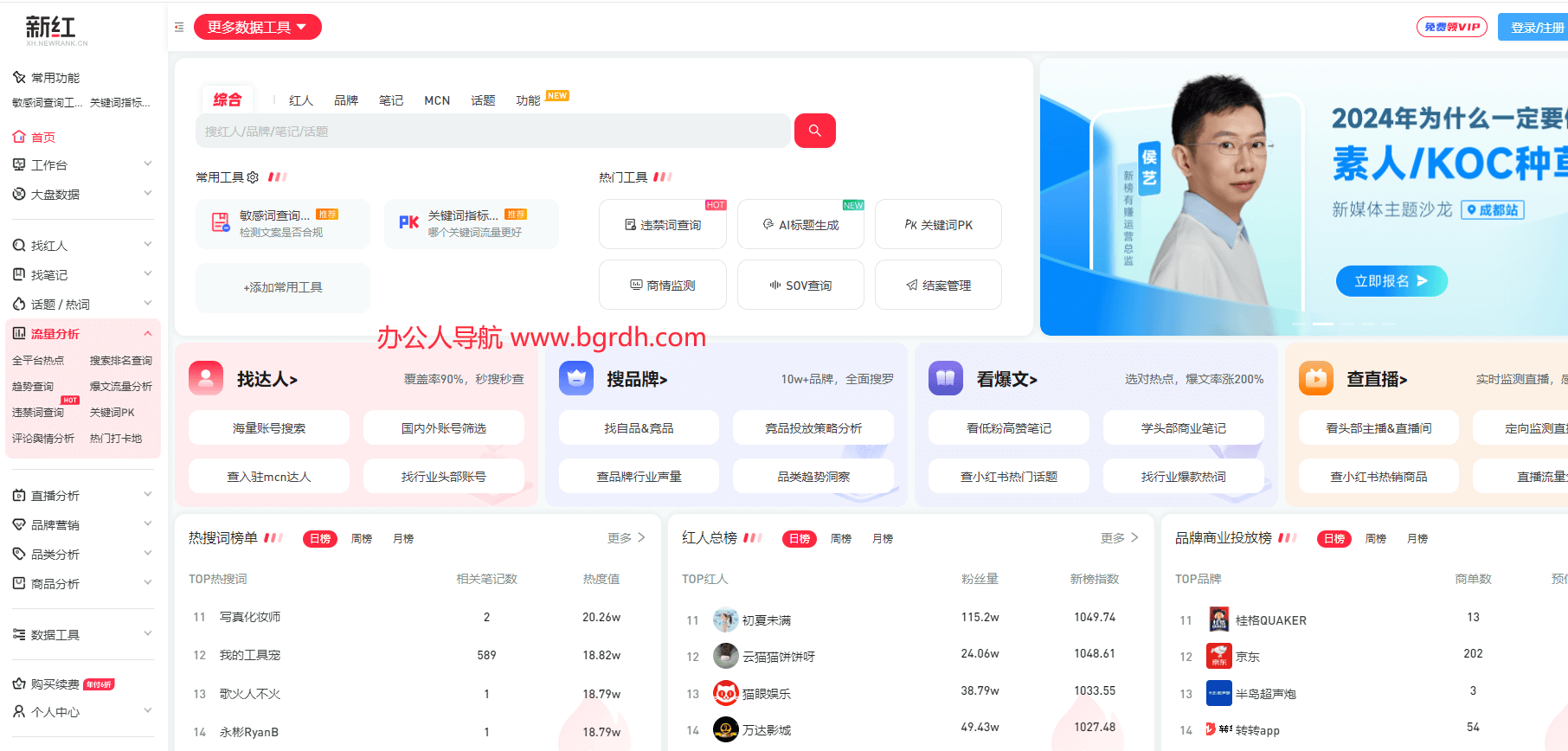The width and height of the screenshot is (1568, 751).
Task: Open the 更多数据工具 dropdown
Action: [x=257, y=28]
